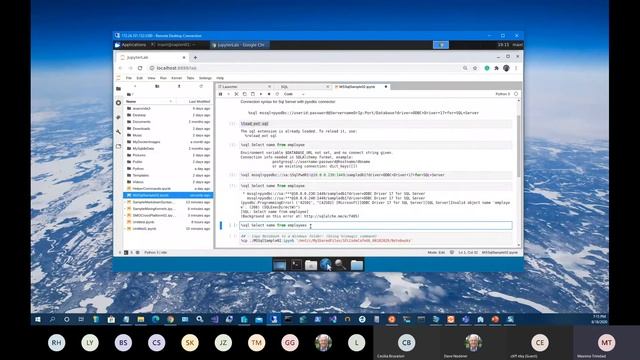The image size is (640, 360).
Task: Open the Desktop folder in file browser
Action: pos(169,115)
